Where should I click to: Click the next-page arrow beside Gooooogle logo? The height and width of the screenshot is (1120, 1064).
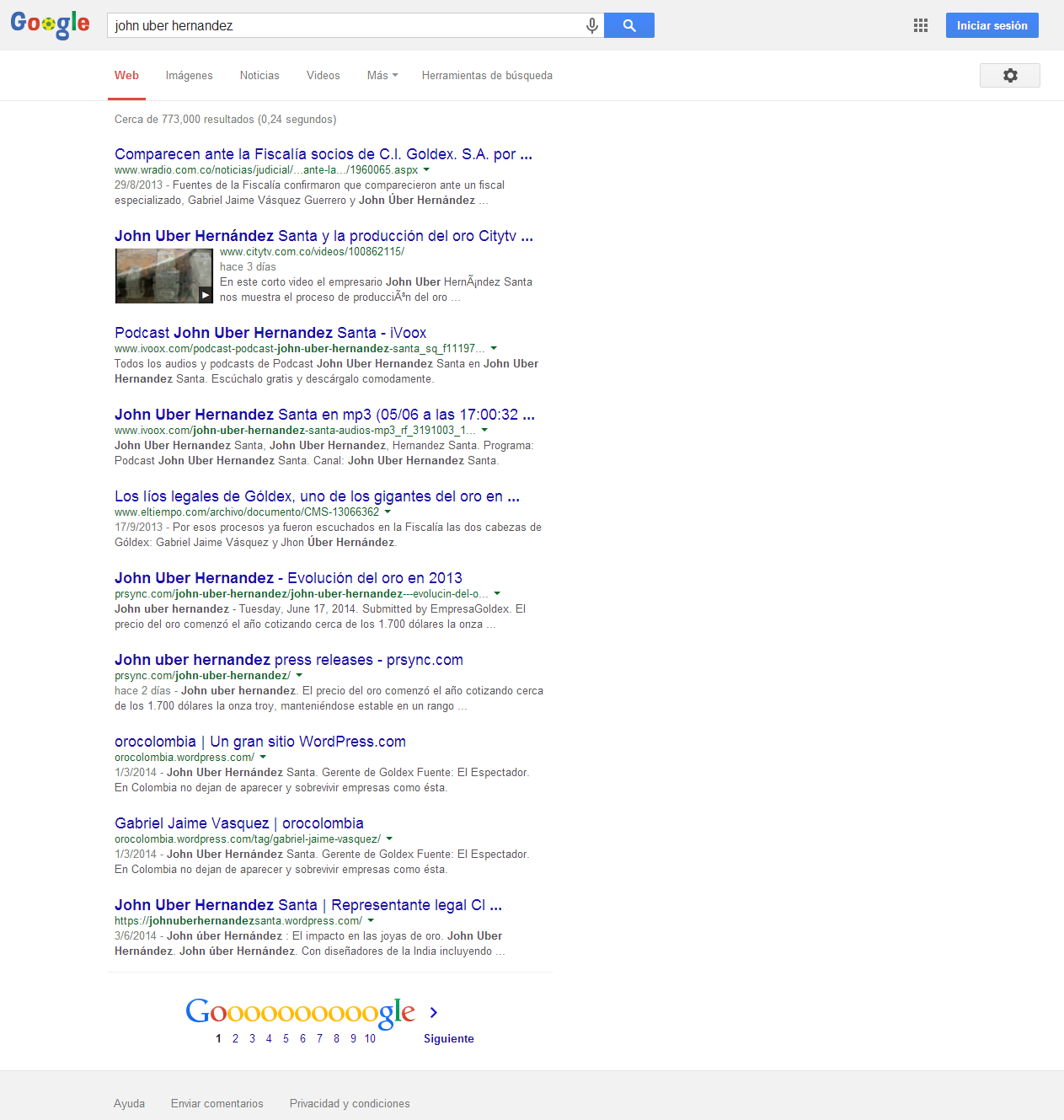434,1012
